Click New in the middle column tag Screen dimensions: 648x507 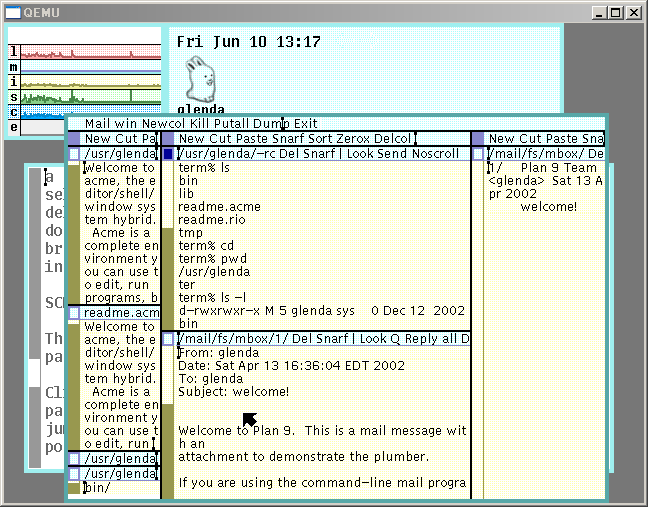click(192, 138)
